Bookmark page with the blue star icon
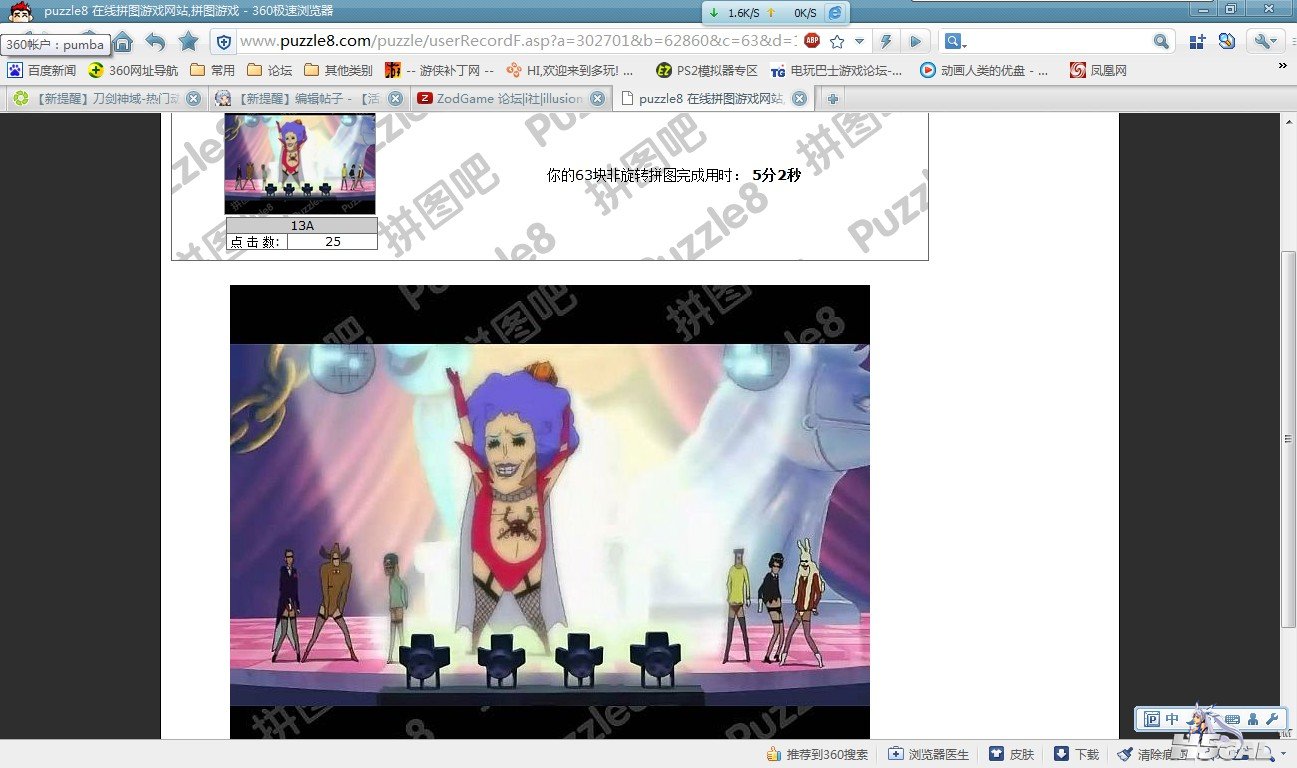The image size is (1297, 768). tap(188, 42)
